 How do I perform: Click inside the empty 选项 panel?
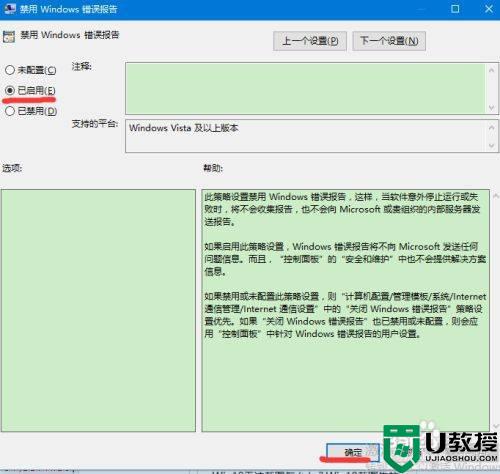click(98, 310)
